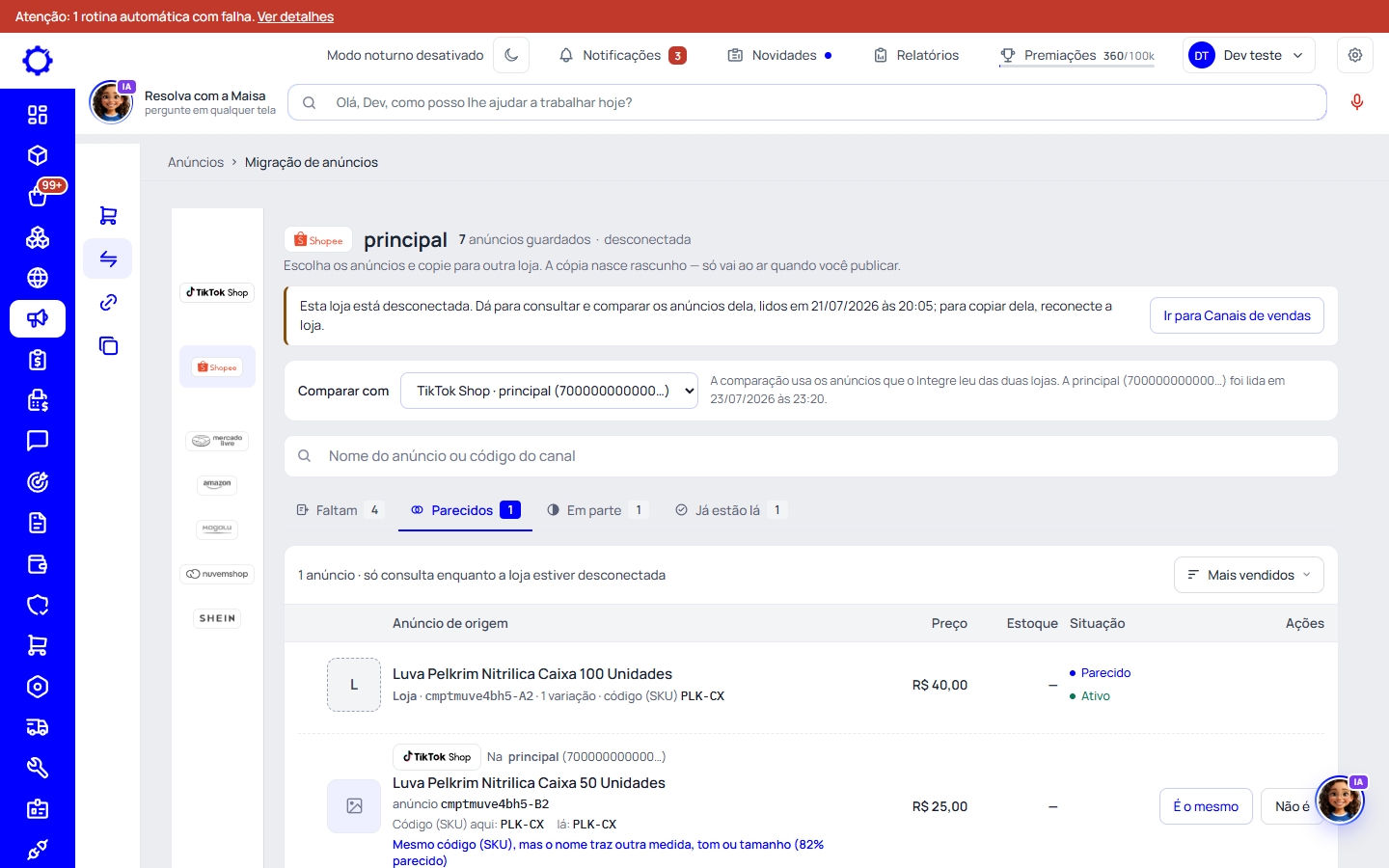Screen dimensions: 1389x868
Task: Open Novidades in the top bar
Action: tap(779, 55)
